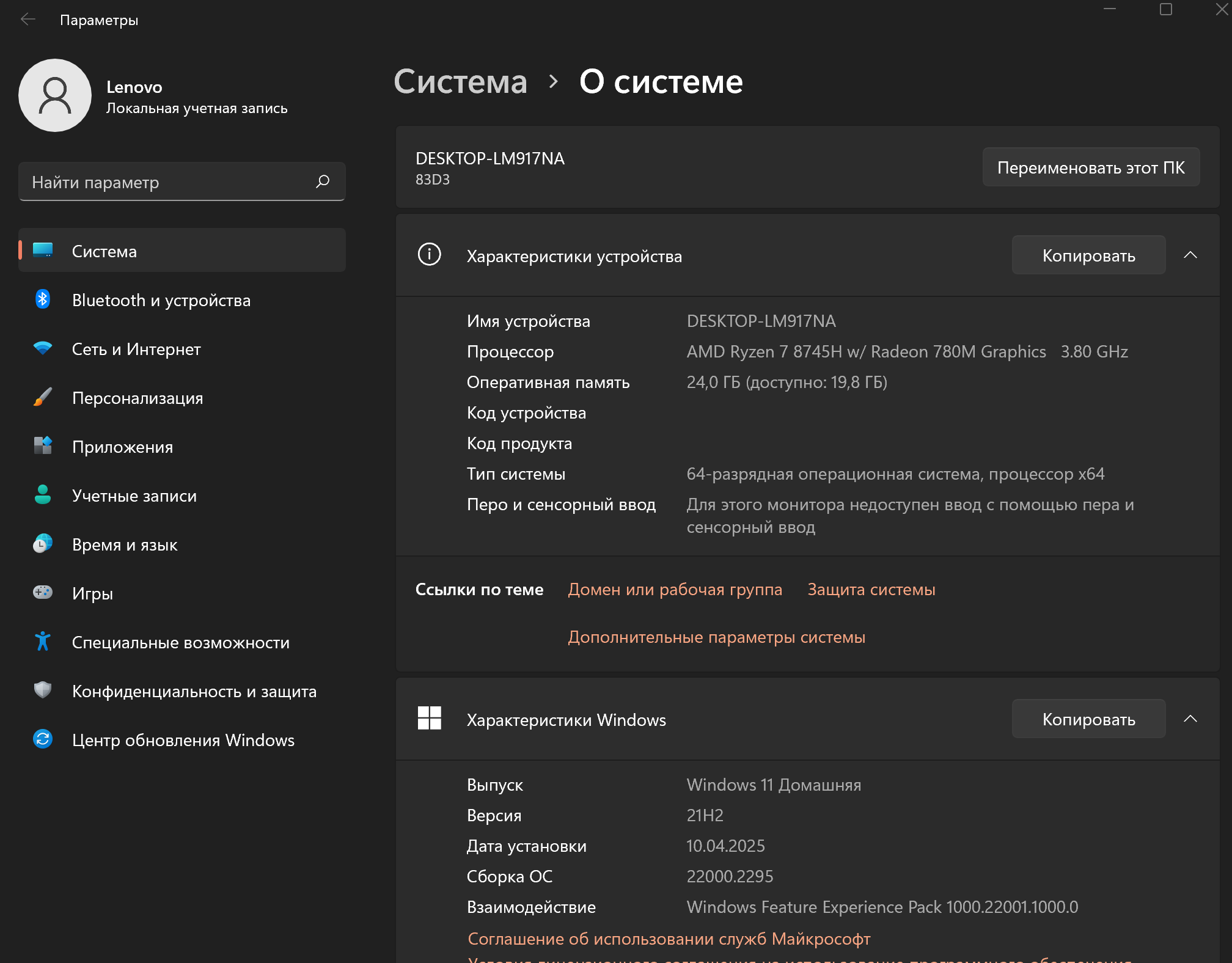Open Время и язык settings
The image size is (1232, 963).
(x=125, y=544)
